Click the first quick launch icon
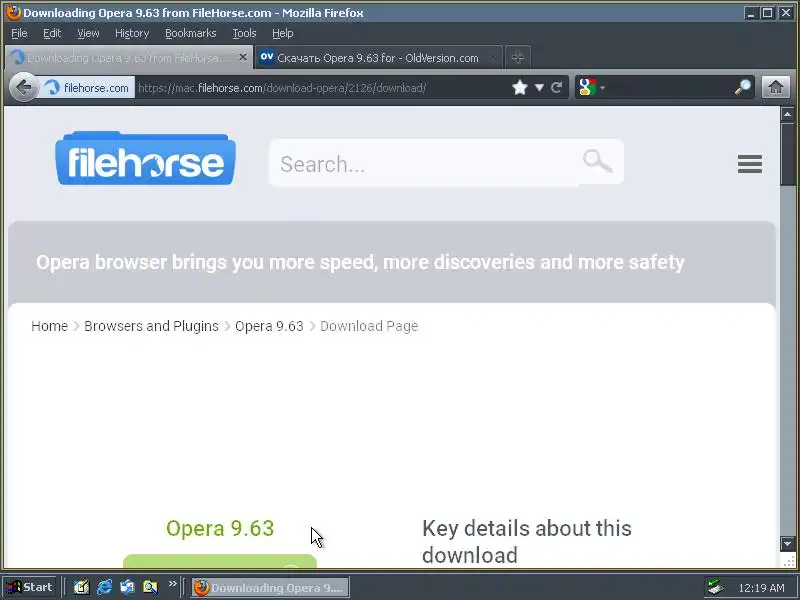Image resolution: width=800 pixels, height=600 pixels. pyautogui.click(x=81, y=587)
